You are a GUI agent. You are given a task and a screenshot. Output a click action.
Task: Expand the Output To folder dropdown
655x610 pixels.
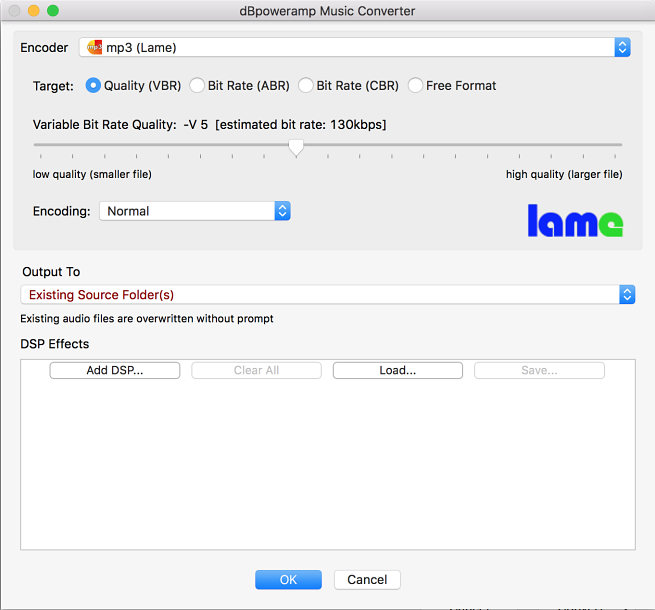point(627,295)
